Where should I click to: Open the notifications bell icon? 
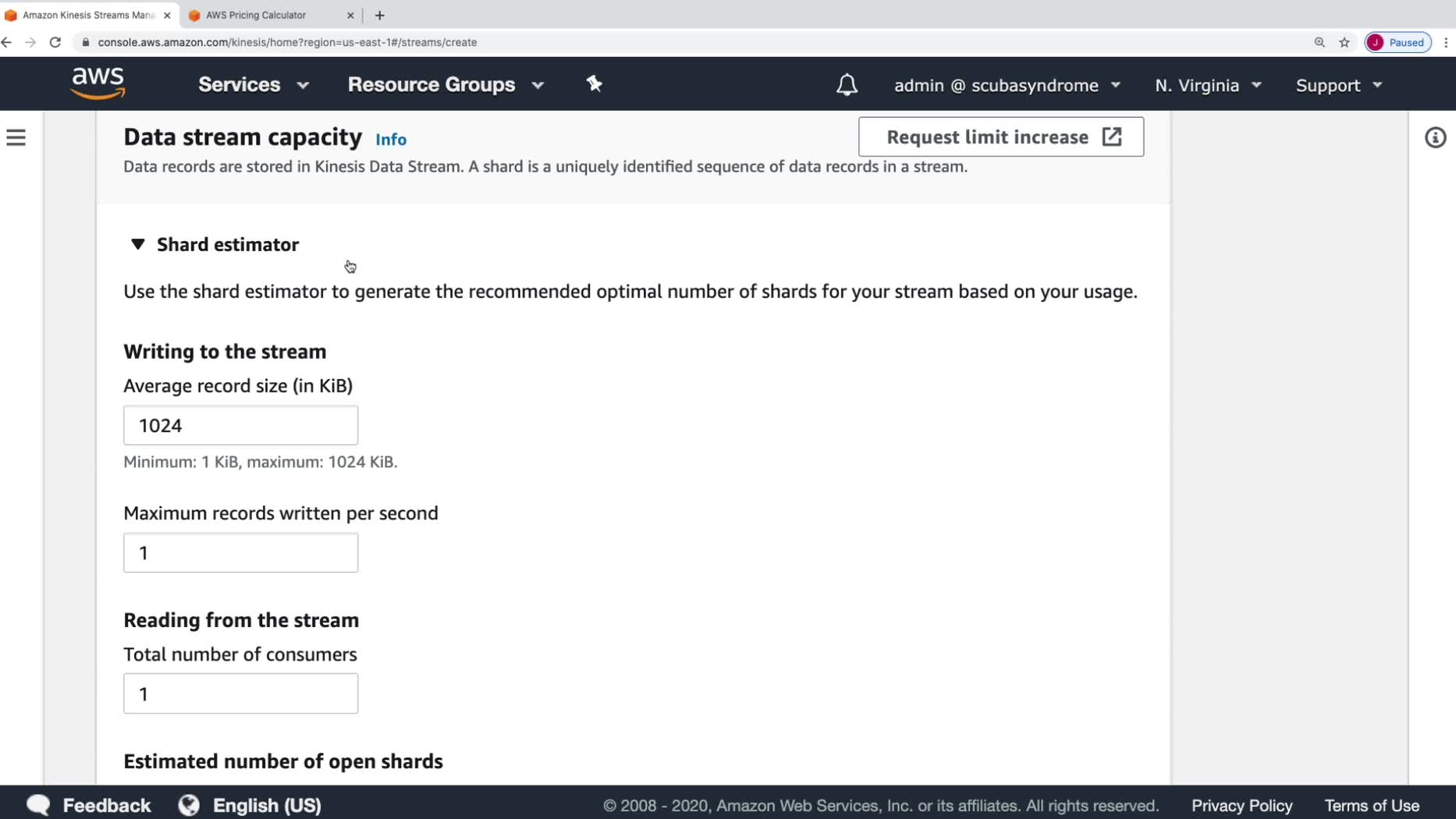847,85
